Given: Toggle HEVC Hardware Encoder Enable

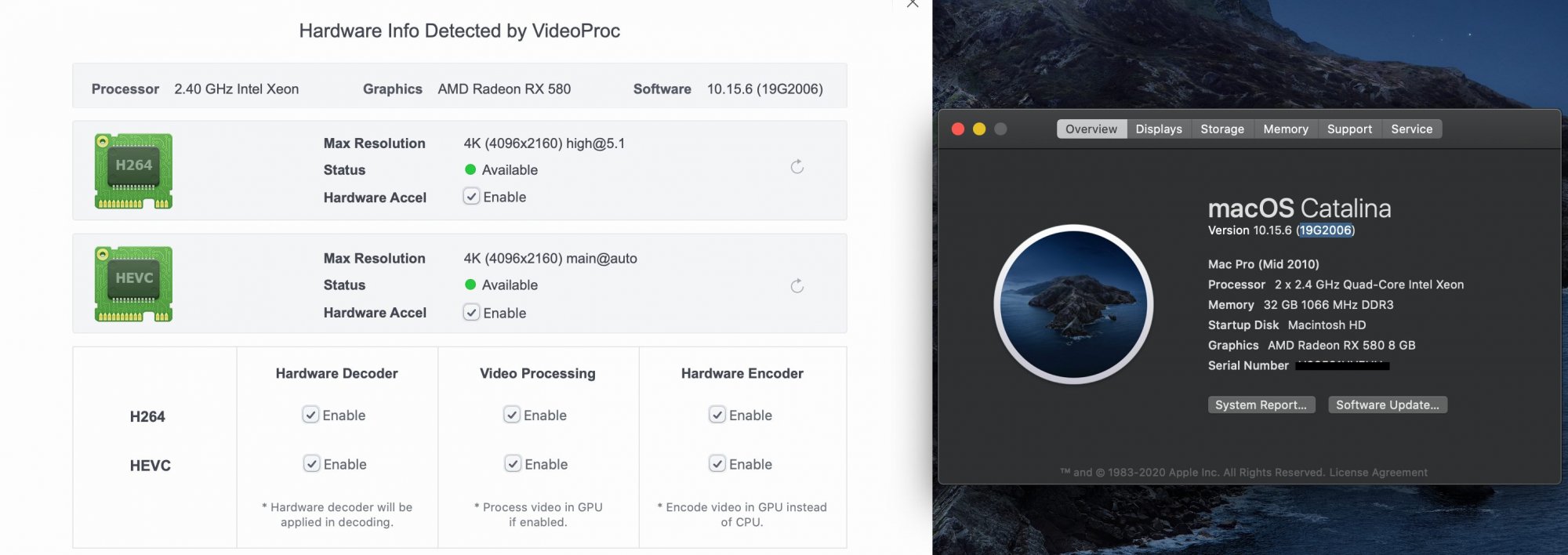Looking at the screenshot, I should tap(717, 464).
